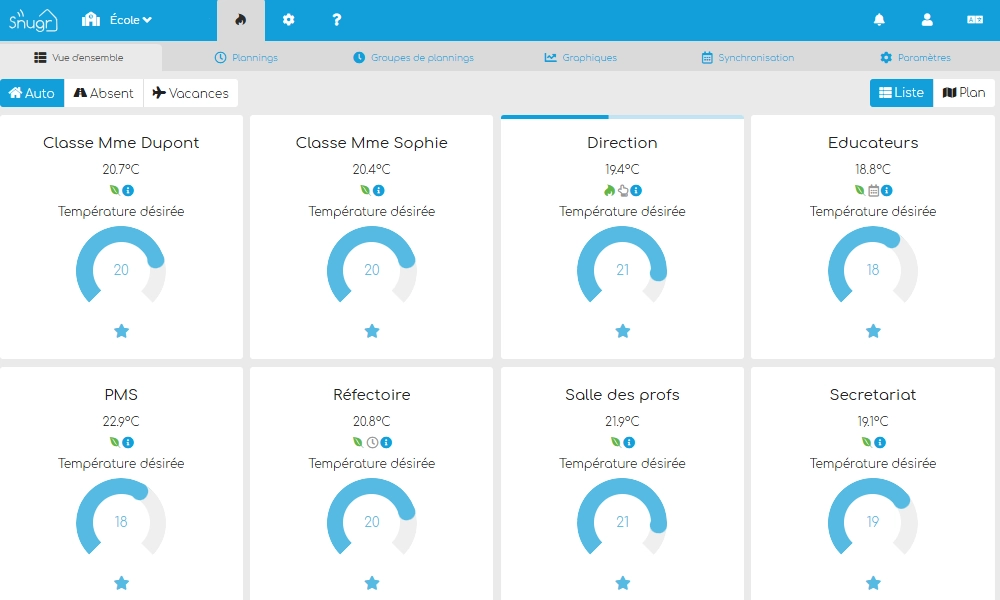Click heating flame icon for Direction
The image size is (1000, 600).
[609, 190]
